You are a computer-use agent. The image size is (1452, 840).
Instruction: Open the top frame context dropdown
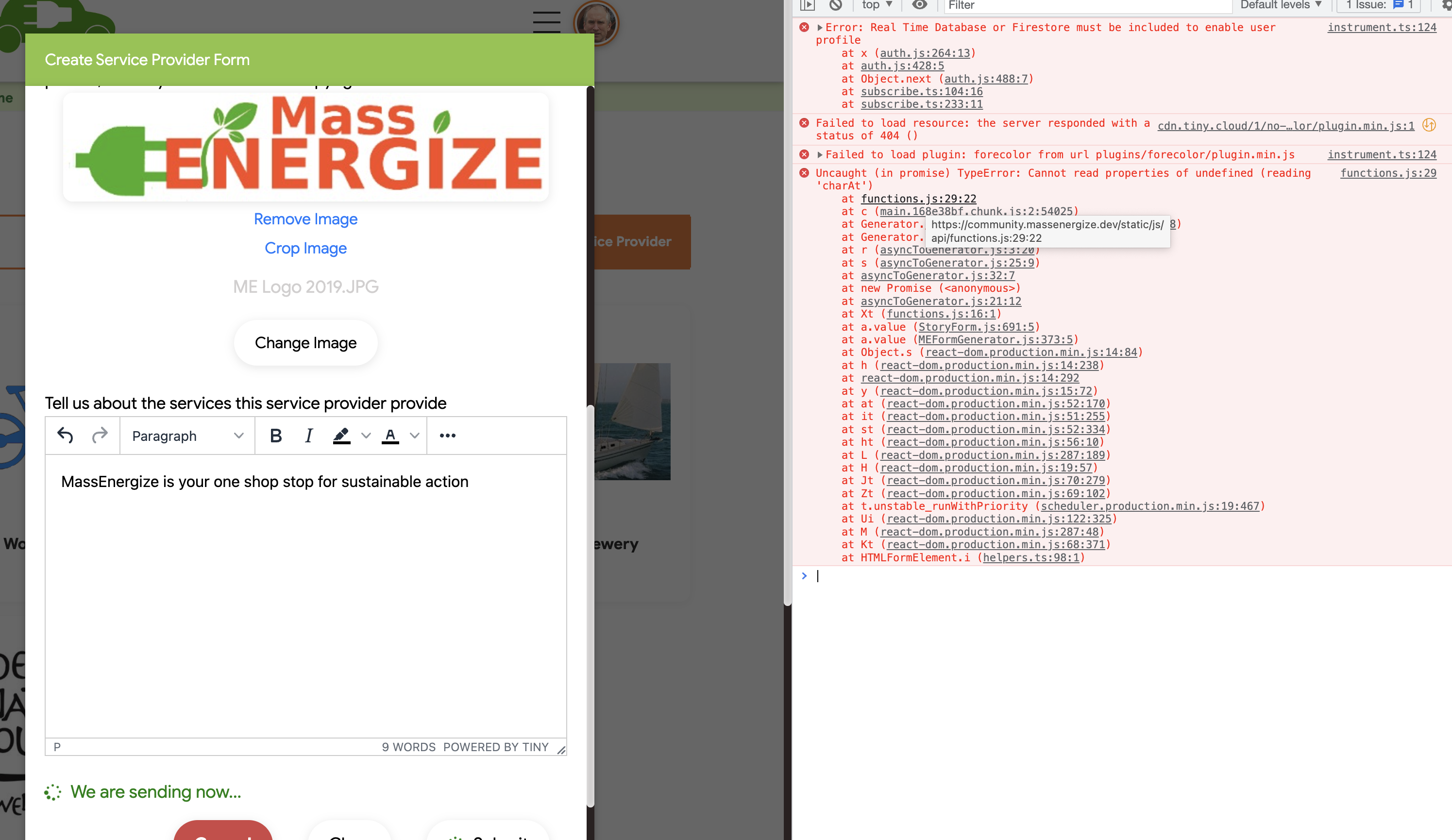click(x=875, y=6)
